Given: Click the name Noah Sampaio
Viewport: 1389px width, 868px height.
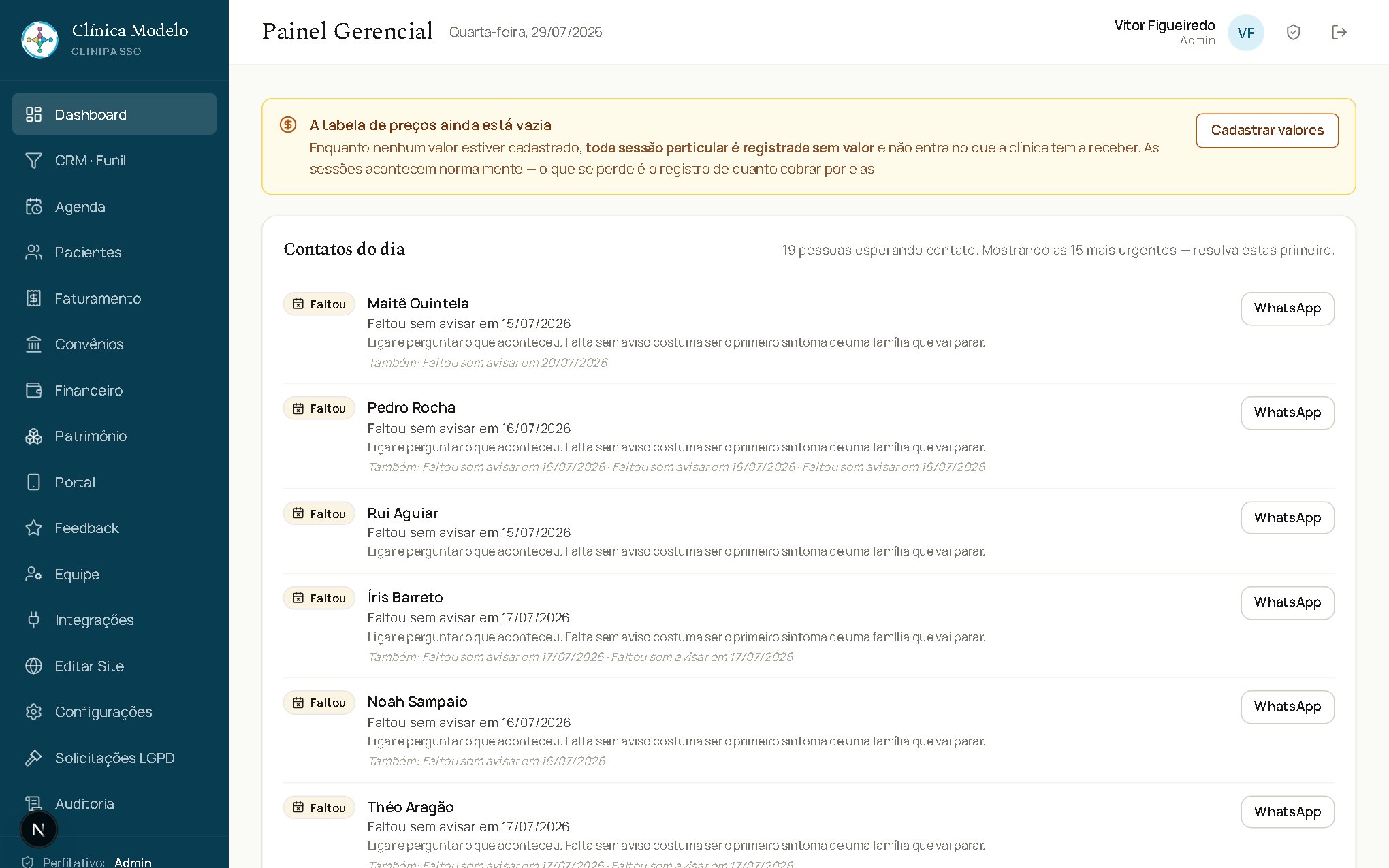Looking at the screenshot, I should pyautogui.click(x=417, y=702).
